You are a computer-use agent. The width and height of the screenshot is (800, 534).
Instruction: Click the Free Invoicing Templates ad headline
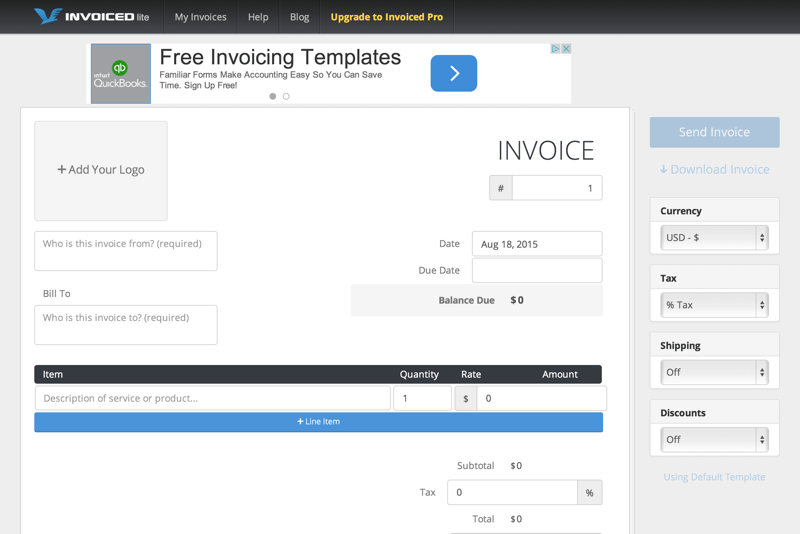pyautogui.click(x=280, y=57)
